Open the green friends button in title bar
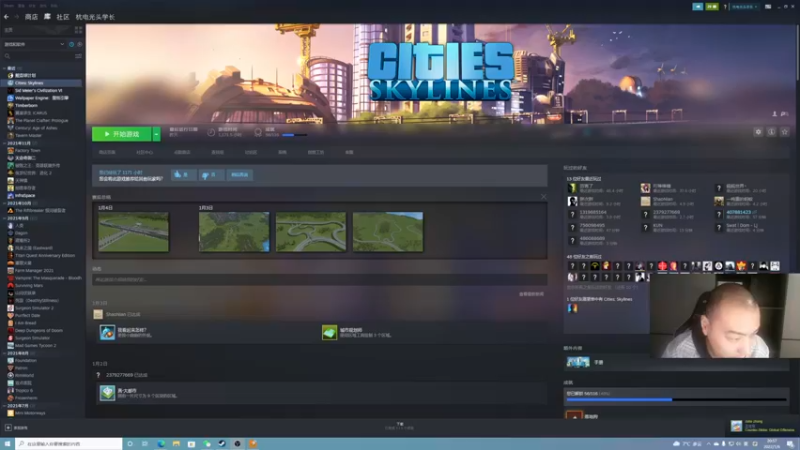Image resolution: width=800 pixels, height=450 pixels. (712, 7)
